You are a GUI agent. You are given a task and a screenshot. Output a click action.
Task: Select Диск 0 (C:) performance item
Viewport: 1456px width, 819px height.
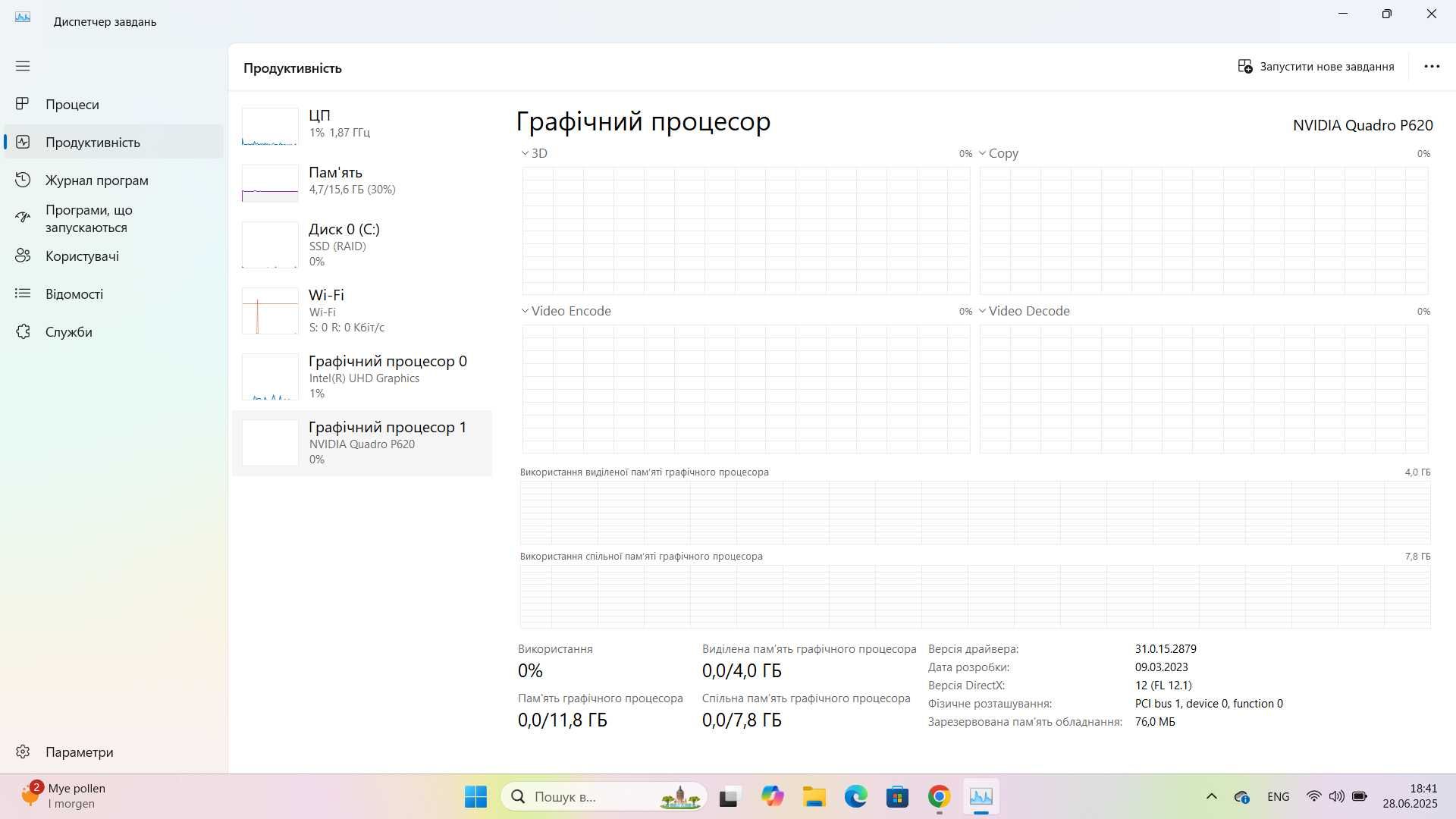pyautogui.click(x=362, y=244)
